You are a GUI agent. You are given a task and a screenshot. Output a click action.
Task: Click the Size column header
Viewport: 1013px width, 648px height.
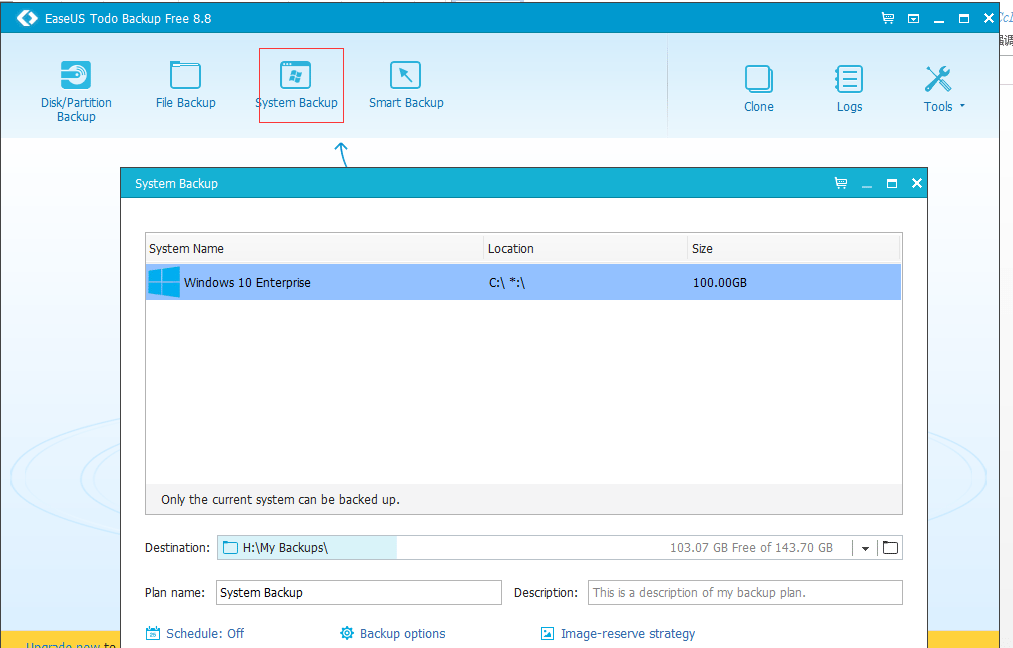793,249
